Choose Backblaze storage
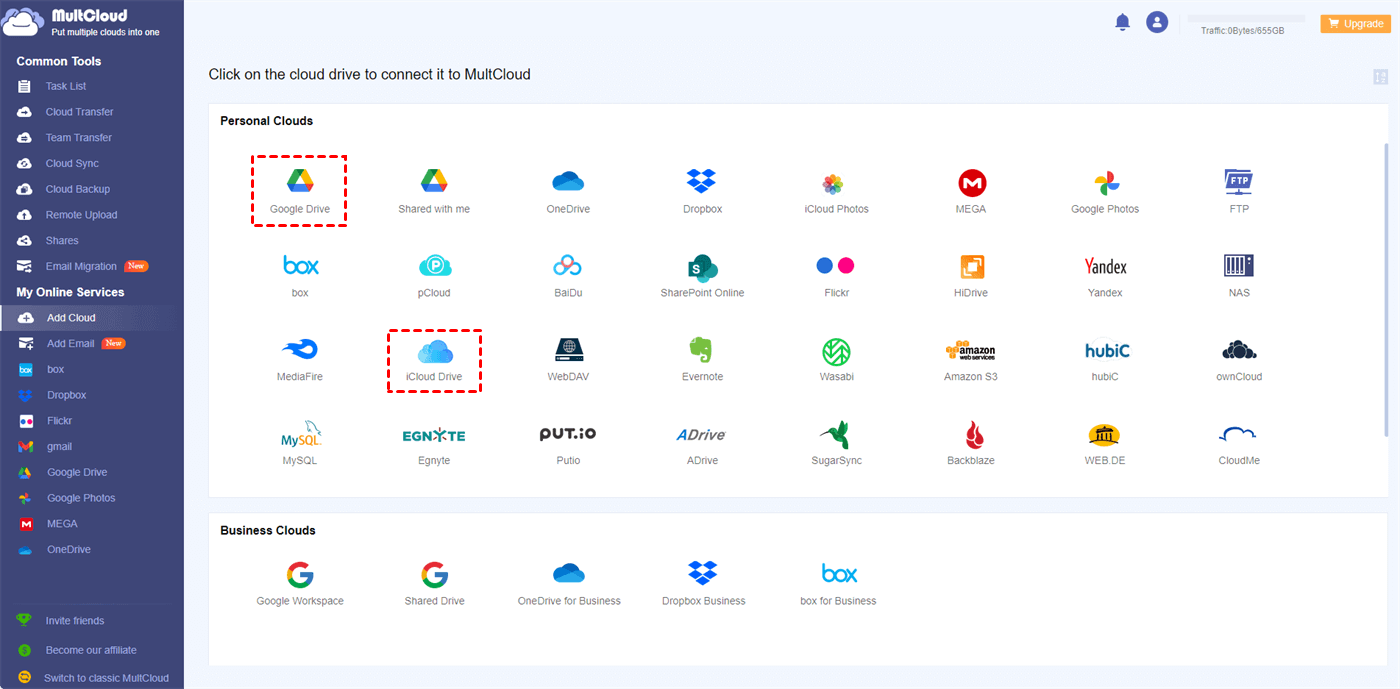1400x689 pixels. (x=971, y=443)
